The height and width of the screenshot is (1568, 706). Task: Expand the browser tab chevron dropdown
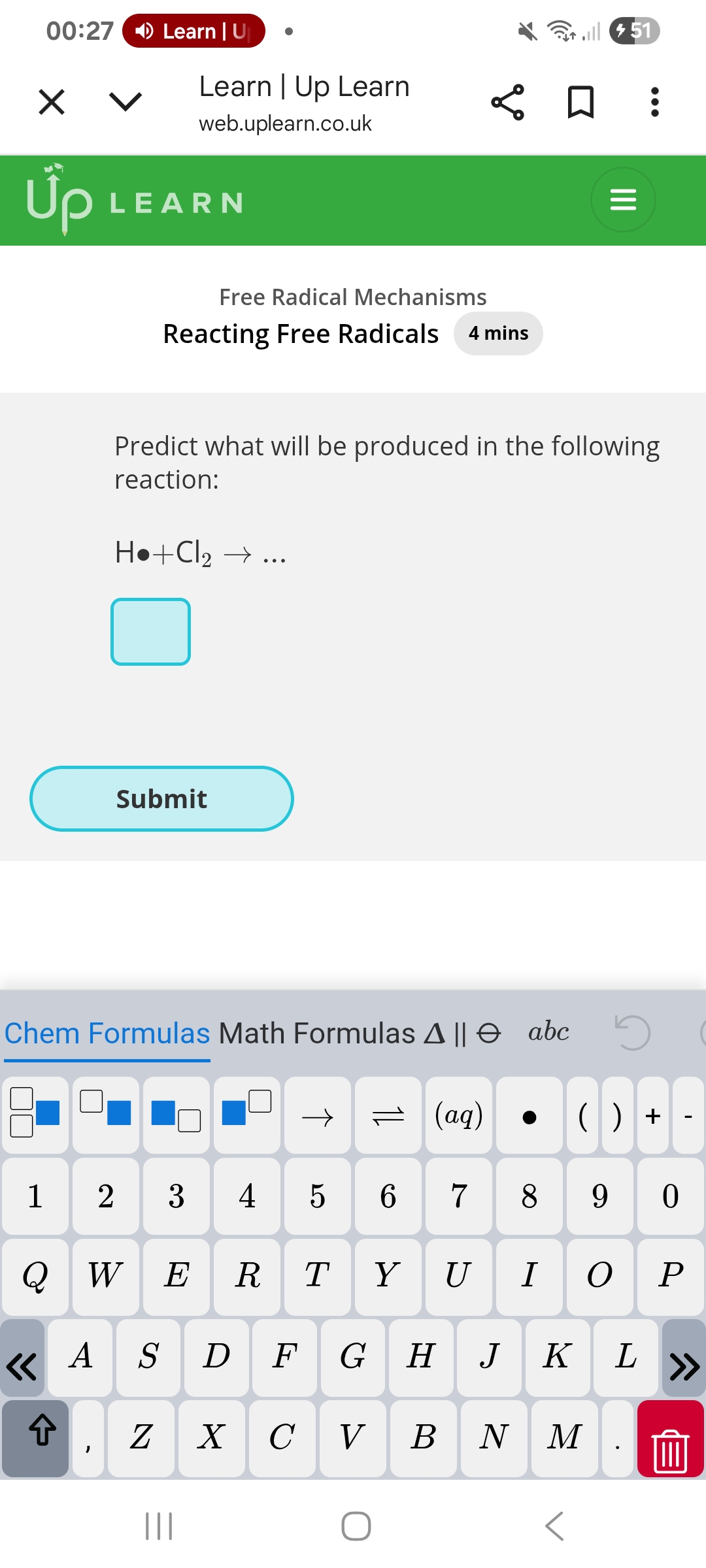pyautogui.click(x=125, y=102)
